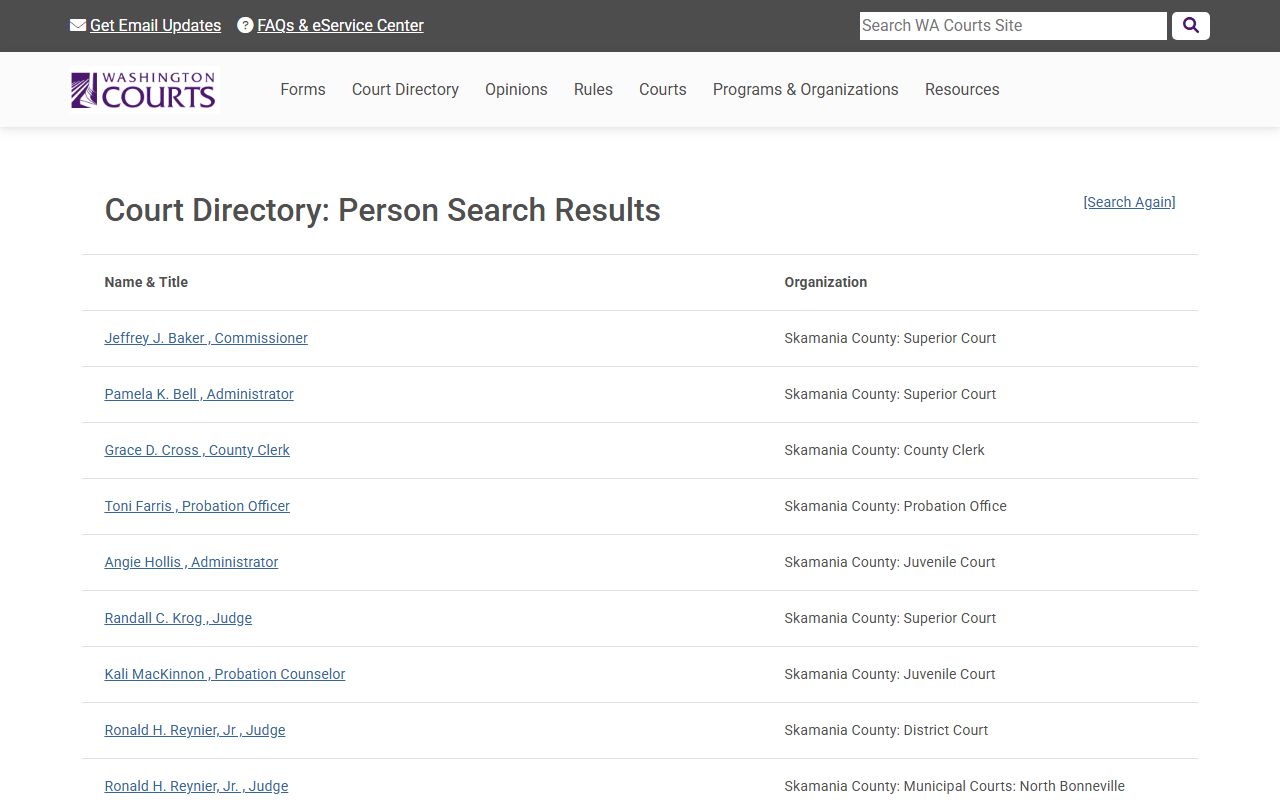Open Toni Farris, Probation Officer entry
The image size is (1280, 800).
coord(197,506)
